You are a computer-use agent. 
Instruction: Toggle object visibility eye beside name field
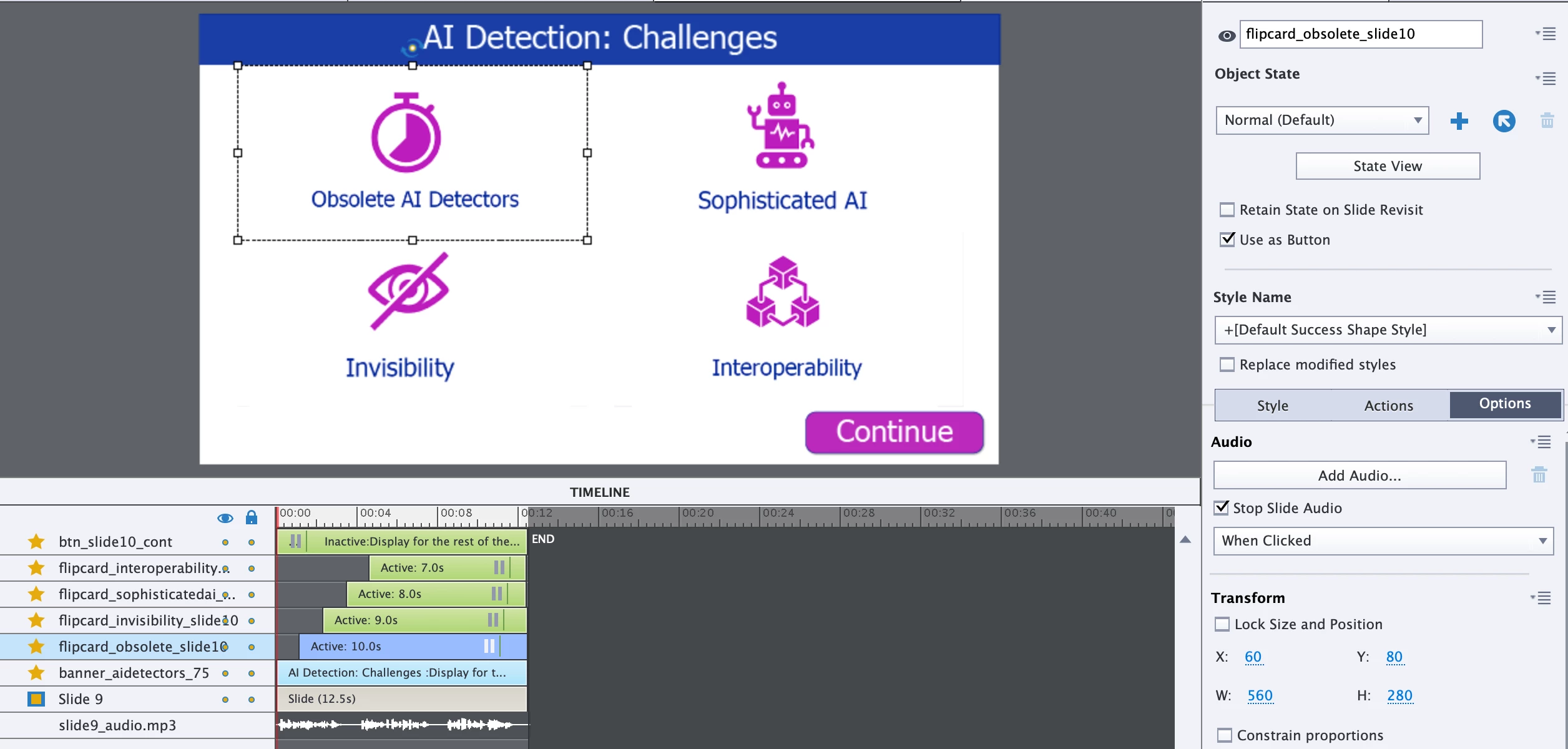coord(1226,36)
